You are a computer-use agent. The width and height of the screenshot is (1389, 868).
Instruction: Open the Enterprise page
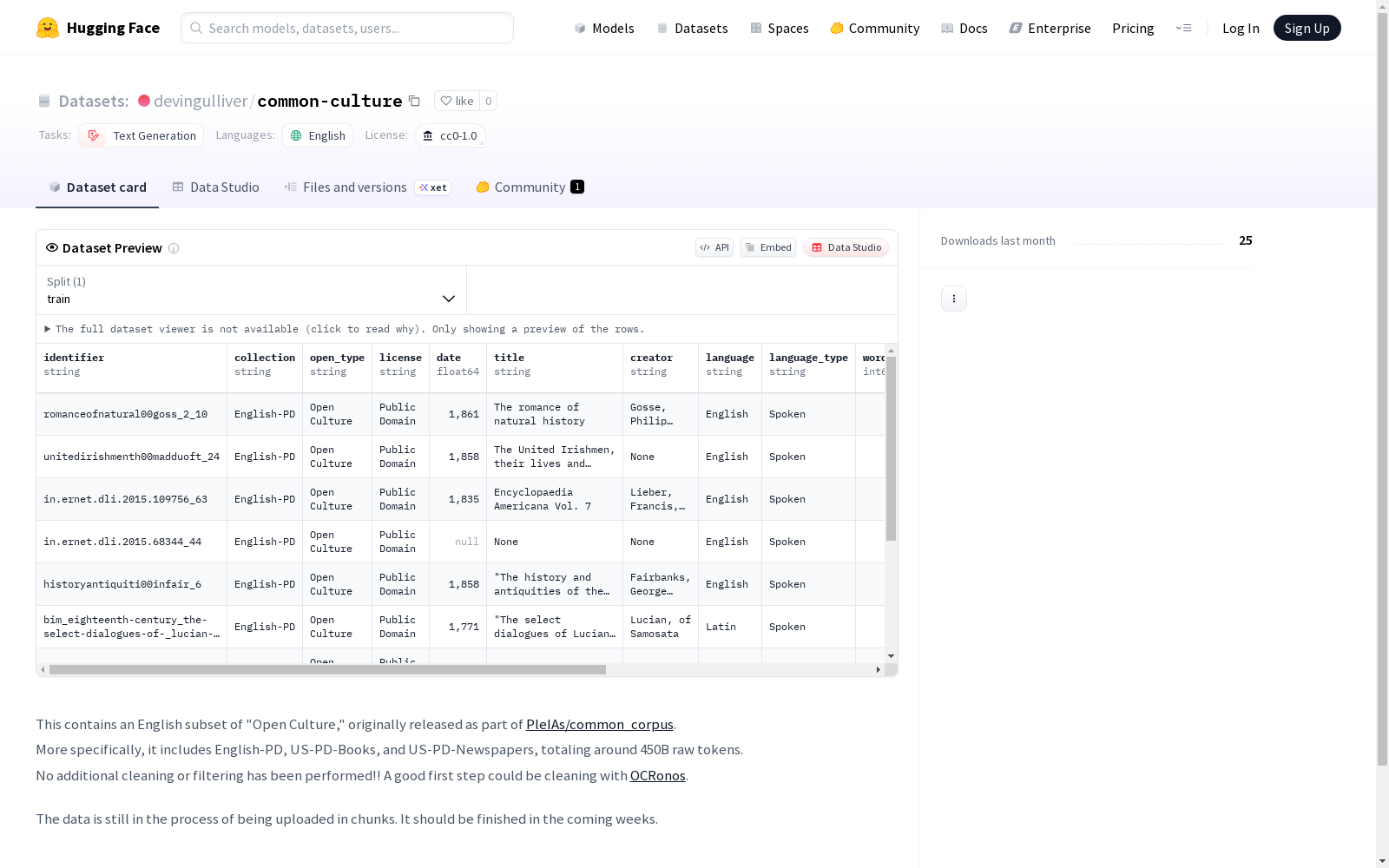coord(1050,28)
